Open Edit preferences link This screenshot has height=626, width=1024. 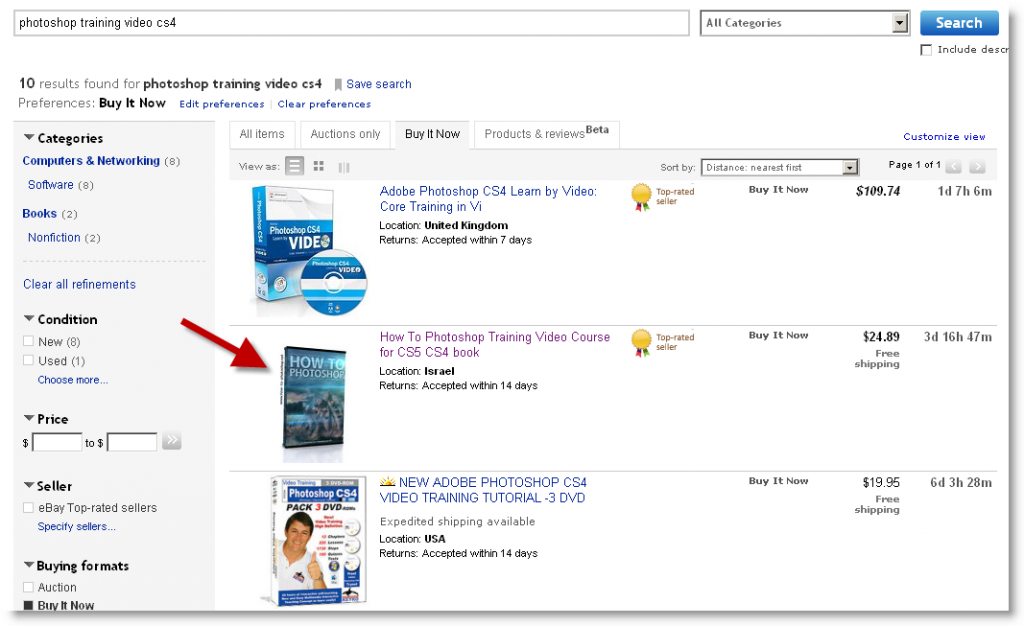(222, 104)
